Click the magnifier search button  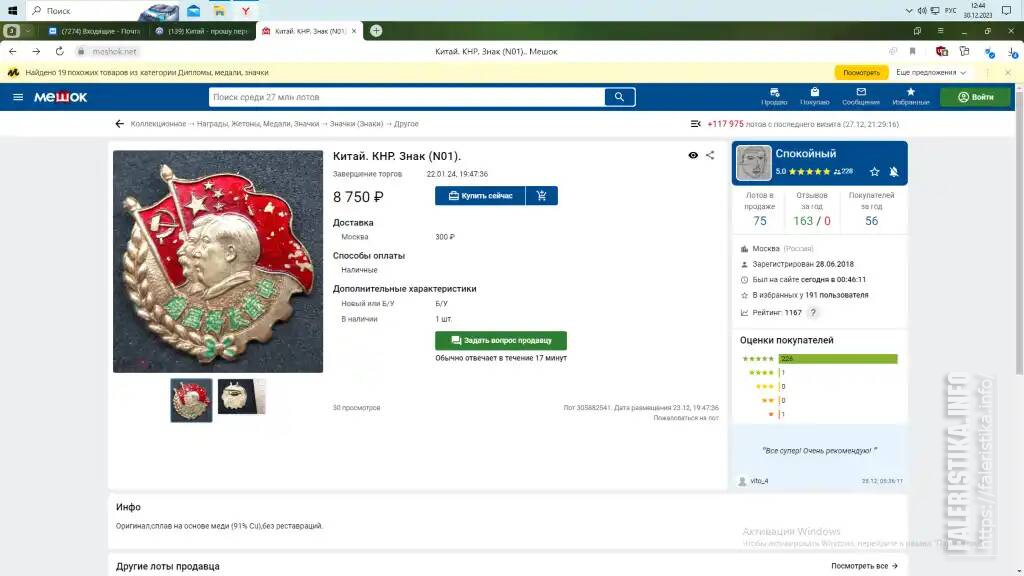click(x=619, y=97)
